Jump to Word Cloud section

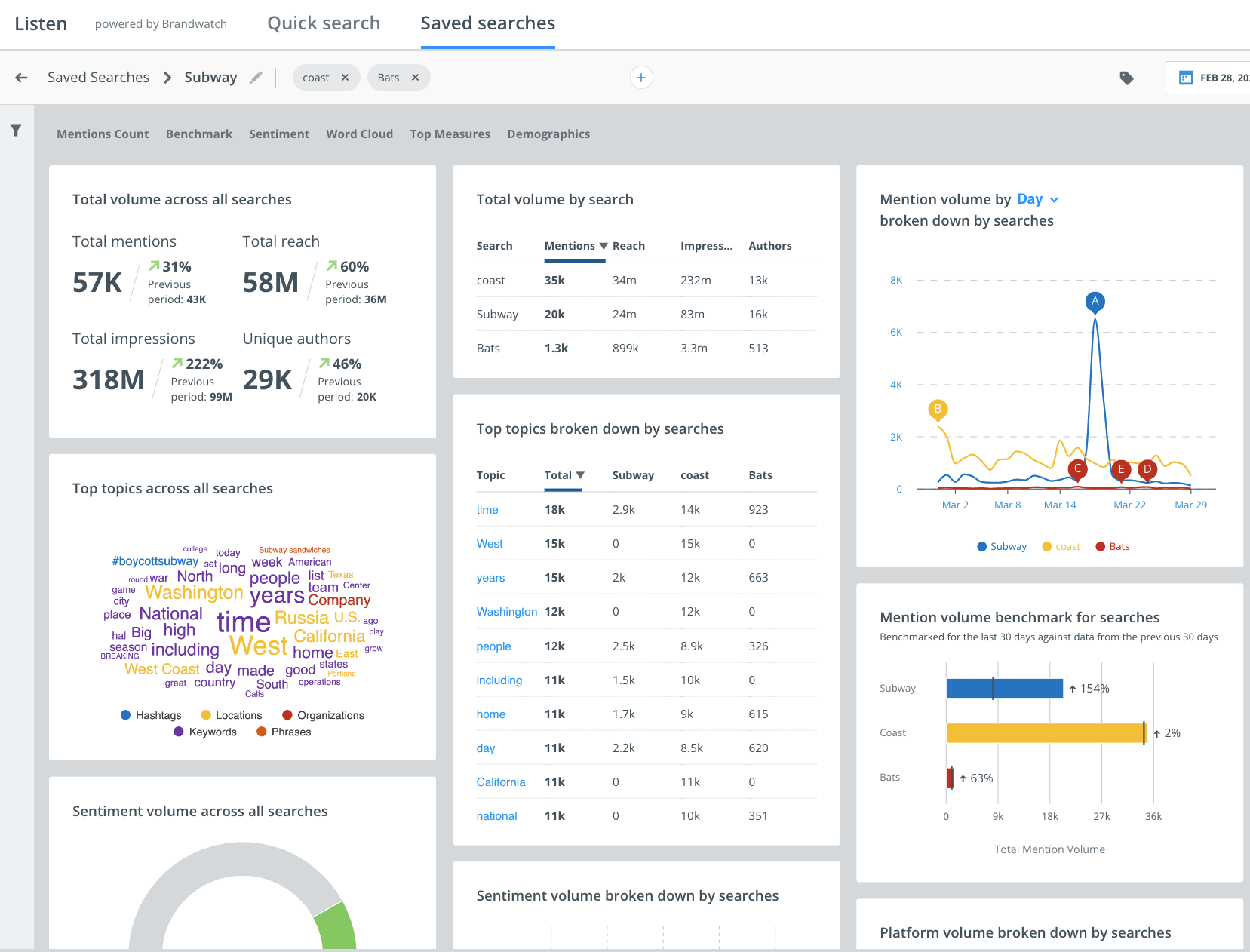click(359, 134)
